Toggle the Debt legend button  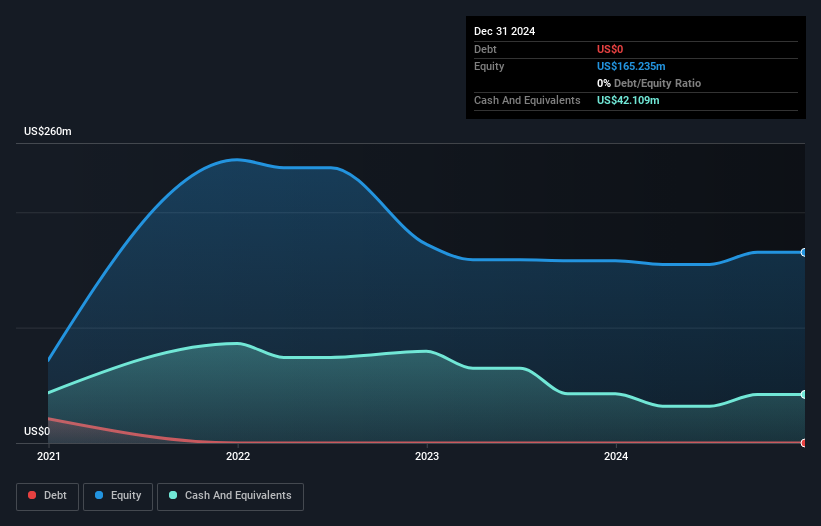[48, 496]
